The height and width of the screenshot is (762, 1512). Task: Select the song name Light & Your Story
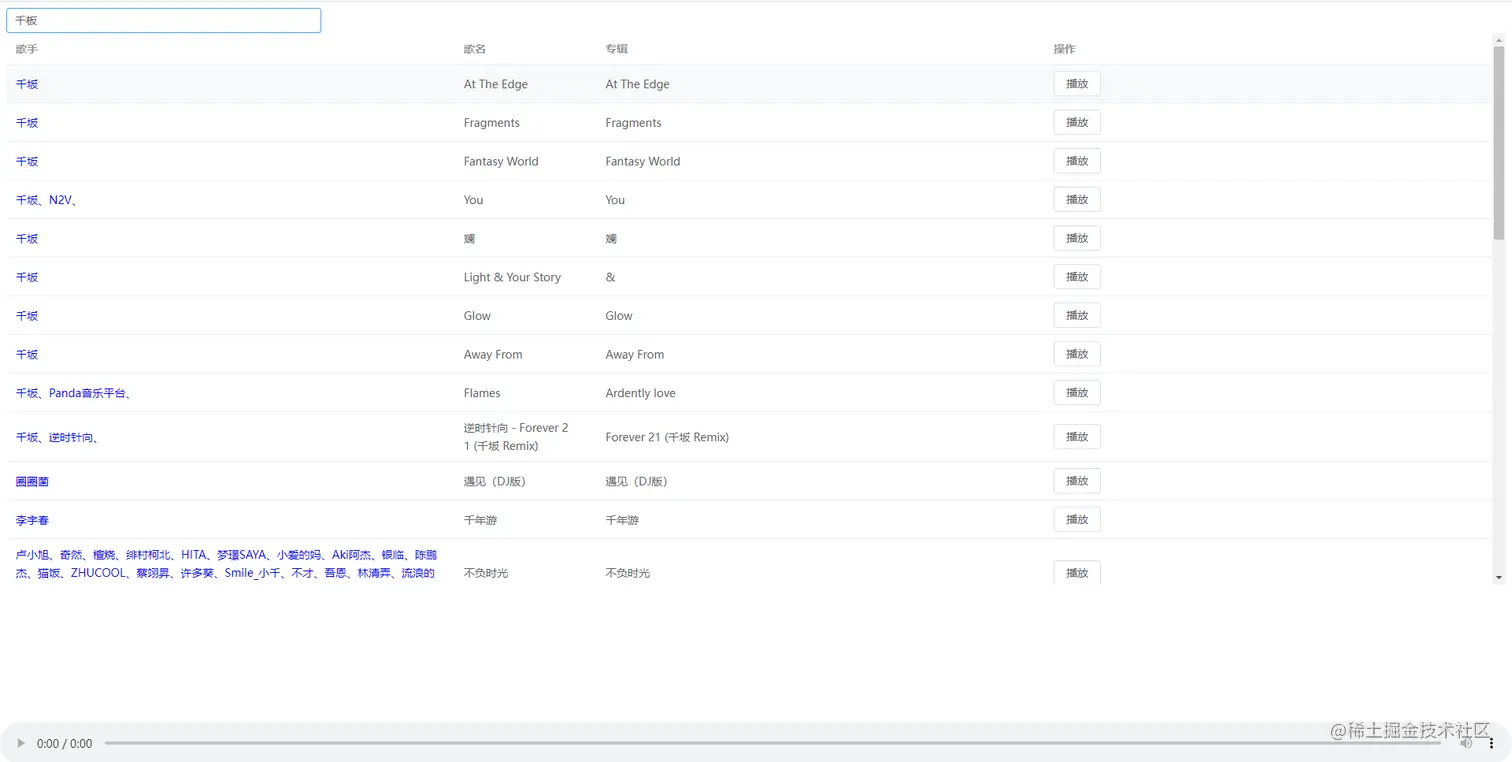(x=512, y=277)
